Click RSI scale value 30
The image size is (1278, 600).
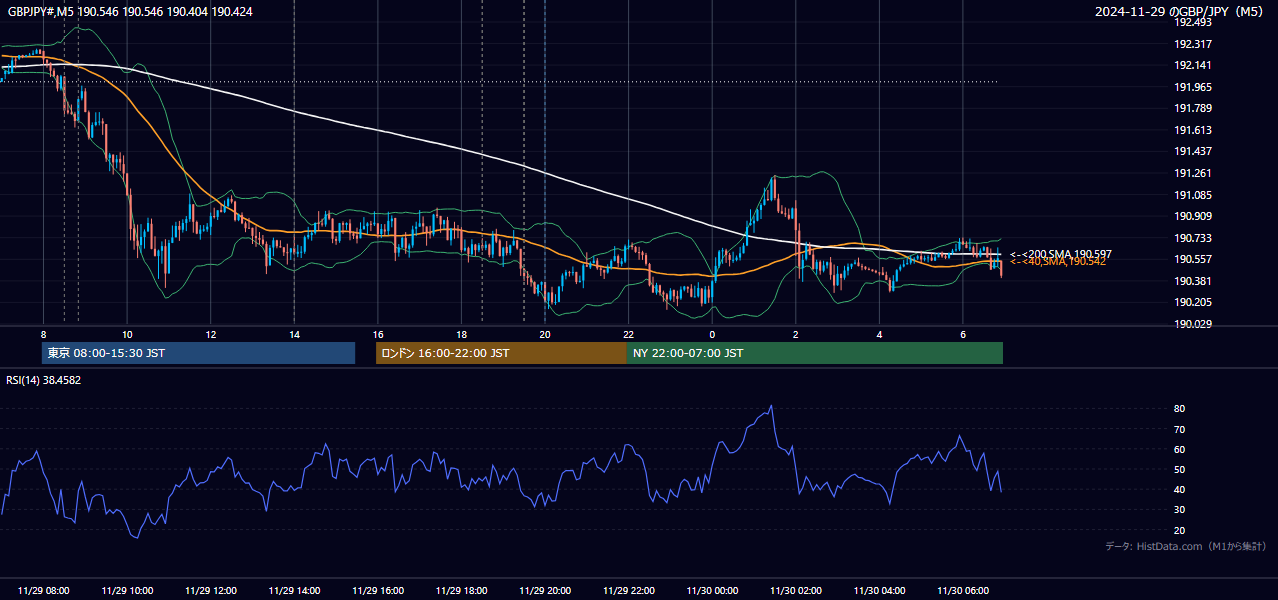click(1179, 510)
